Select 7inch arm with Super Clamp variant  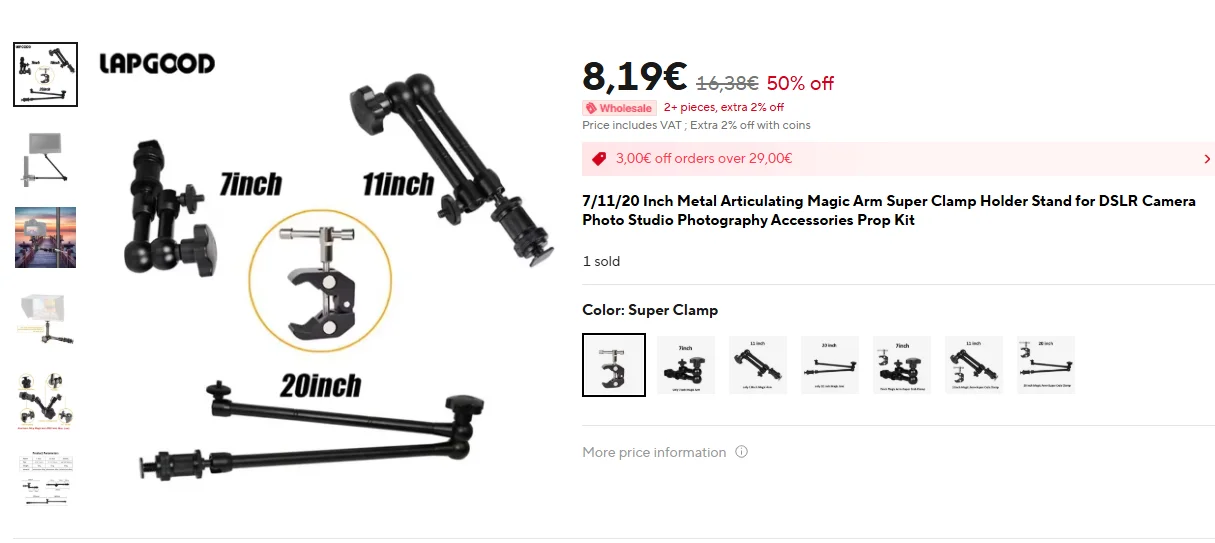(x=902, y=365)
